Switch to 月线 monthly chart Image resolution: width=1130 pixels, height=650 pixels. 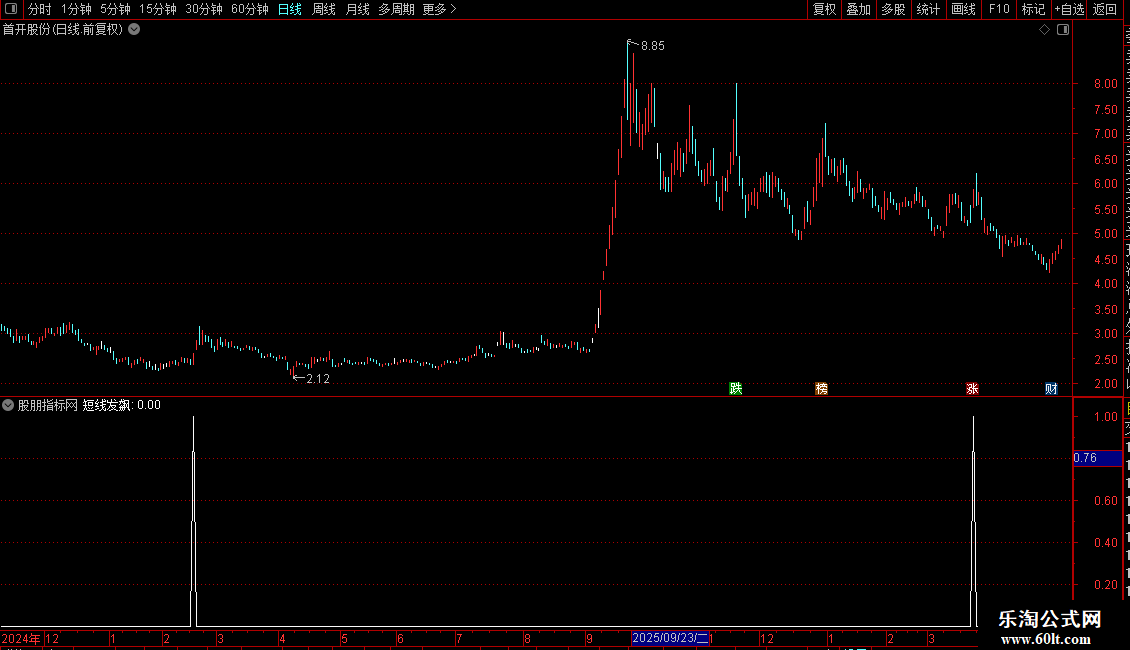[x=357, y=9]
